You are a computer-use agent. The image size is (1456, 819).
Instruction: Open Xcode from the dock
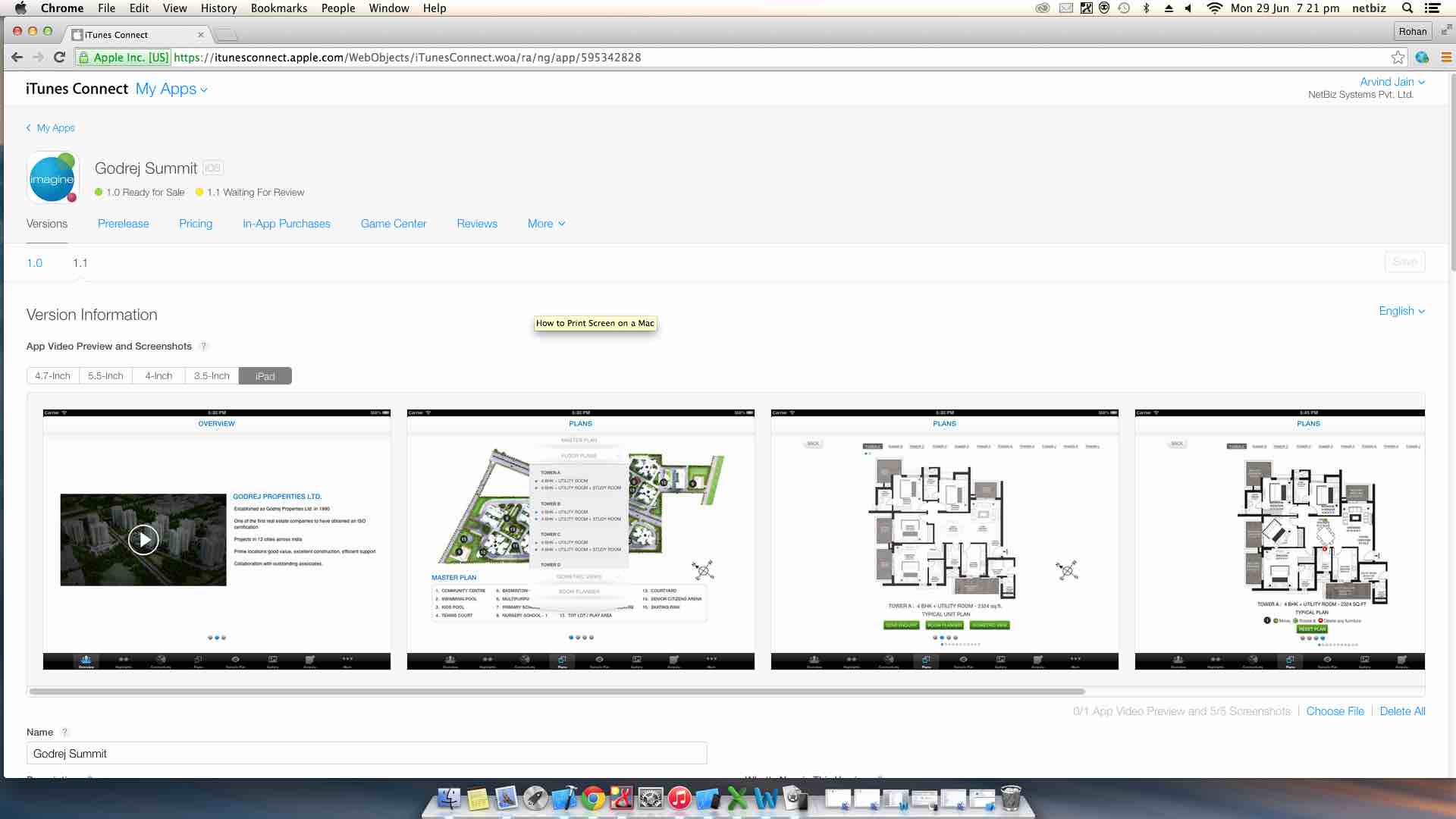tap(563, 799)
